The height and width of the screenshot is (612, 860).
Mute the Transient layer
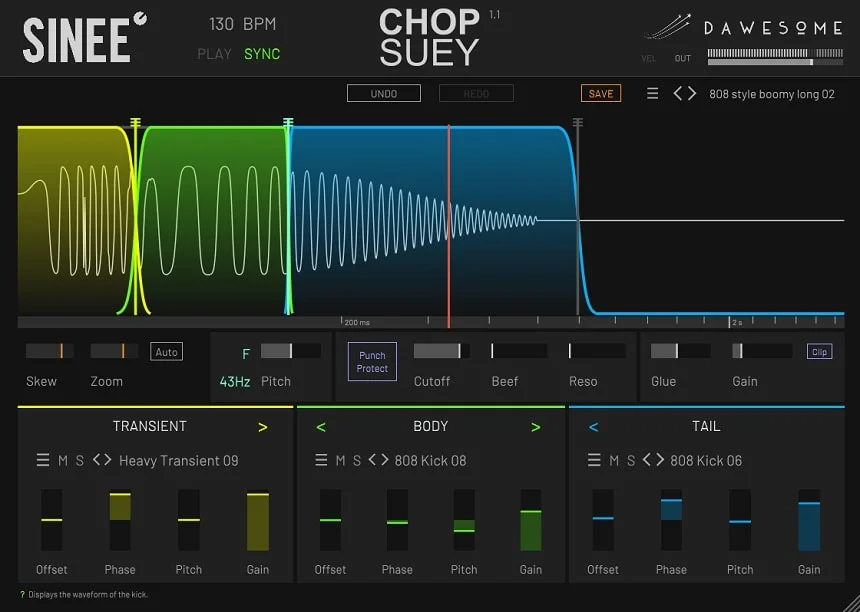(63, 460)
